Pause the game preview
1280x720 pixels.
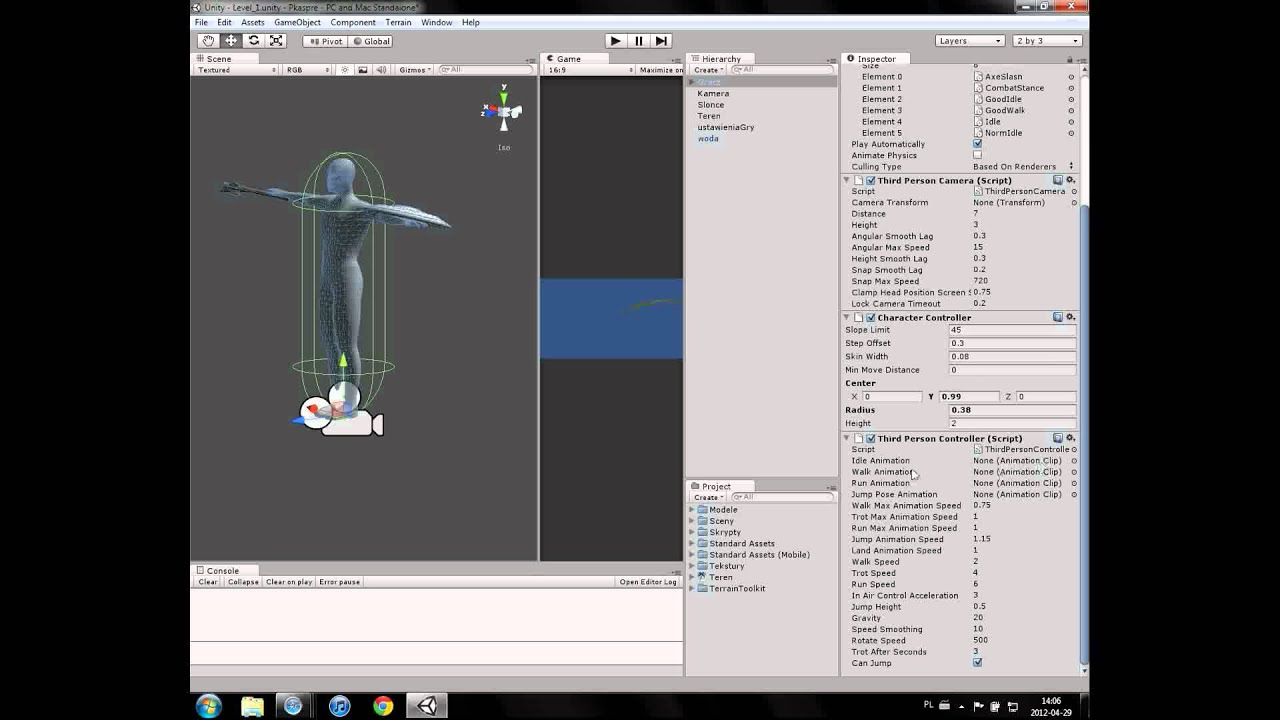pyautogui.click(x=638, y=41)
